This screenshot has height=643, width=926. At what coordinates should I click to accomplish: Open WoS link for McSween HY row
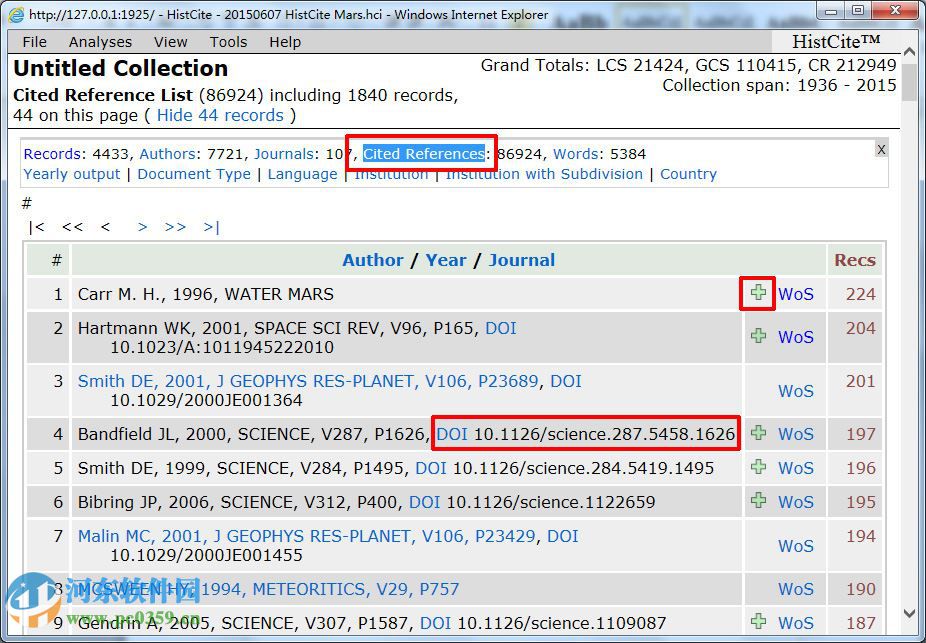click(x=795, y=589)
